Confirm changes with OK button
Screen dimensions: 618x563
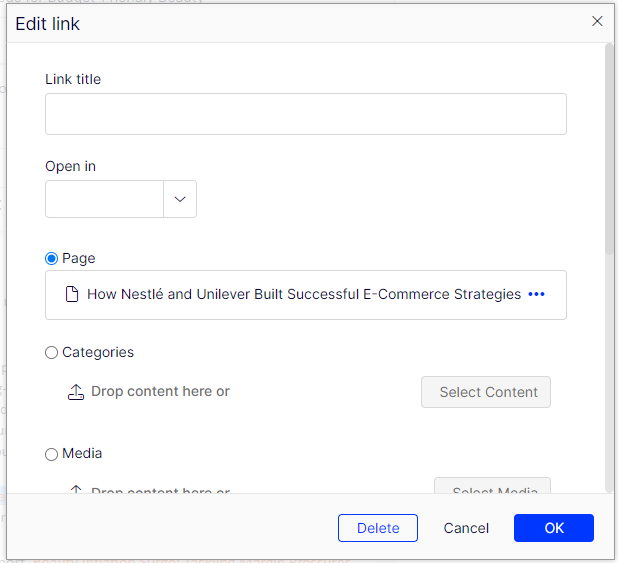click(553, 528)
